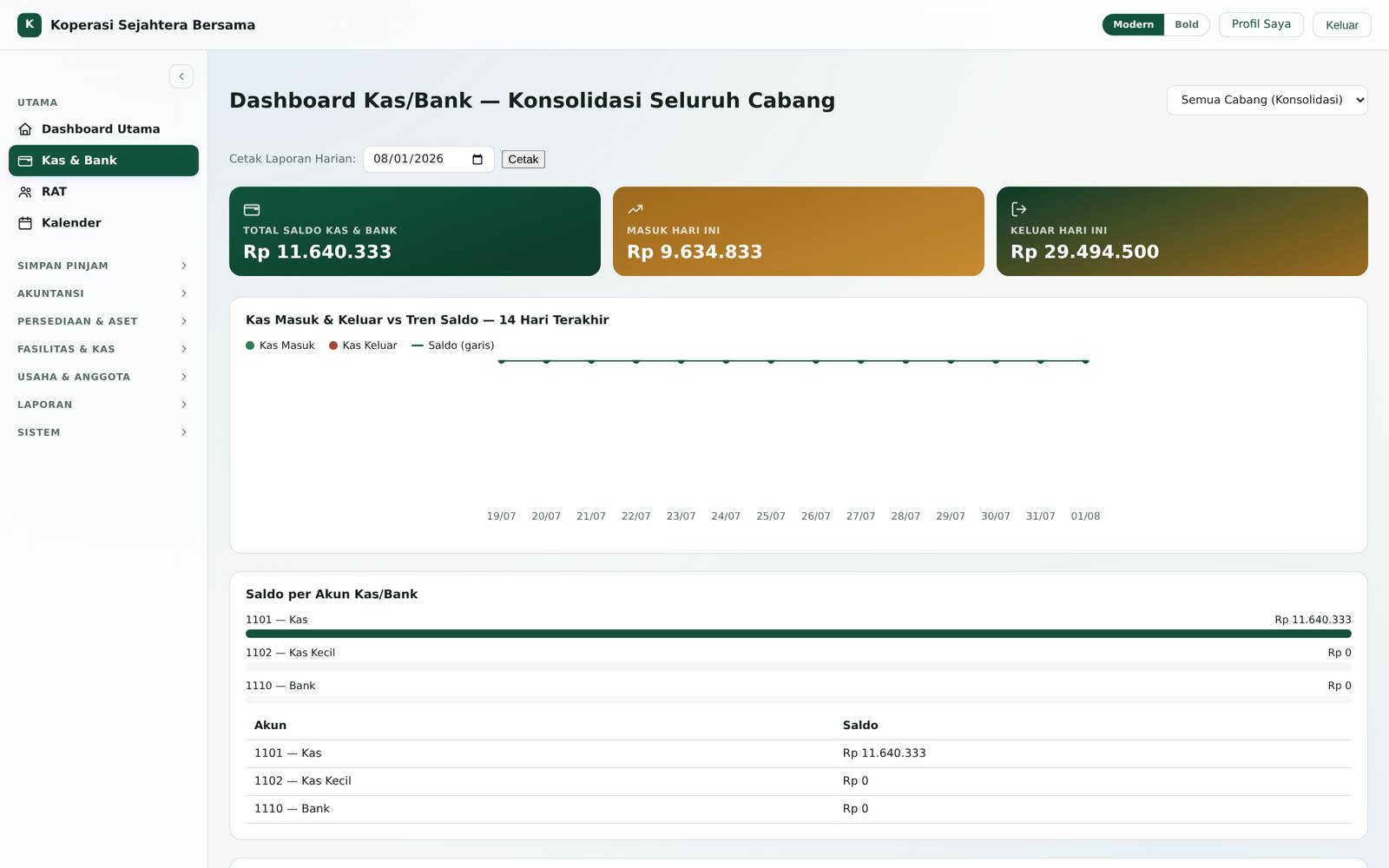
Task: Click the trend icon on Masuk Hari Ini card
Action: [635, 209]
